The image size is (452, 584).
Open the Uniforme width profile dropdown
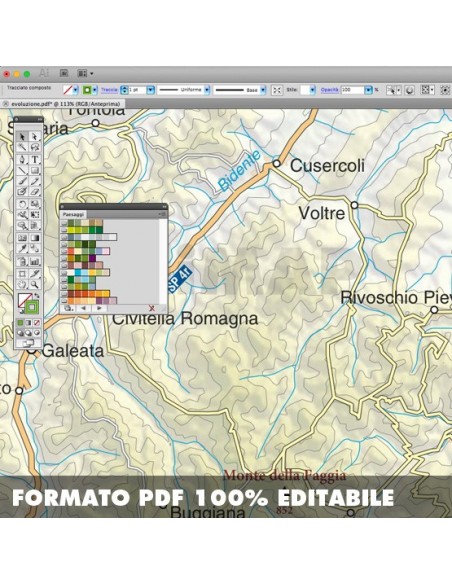click(x=207, y=90)
